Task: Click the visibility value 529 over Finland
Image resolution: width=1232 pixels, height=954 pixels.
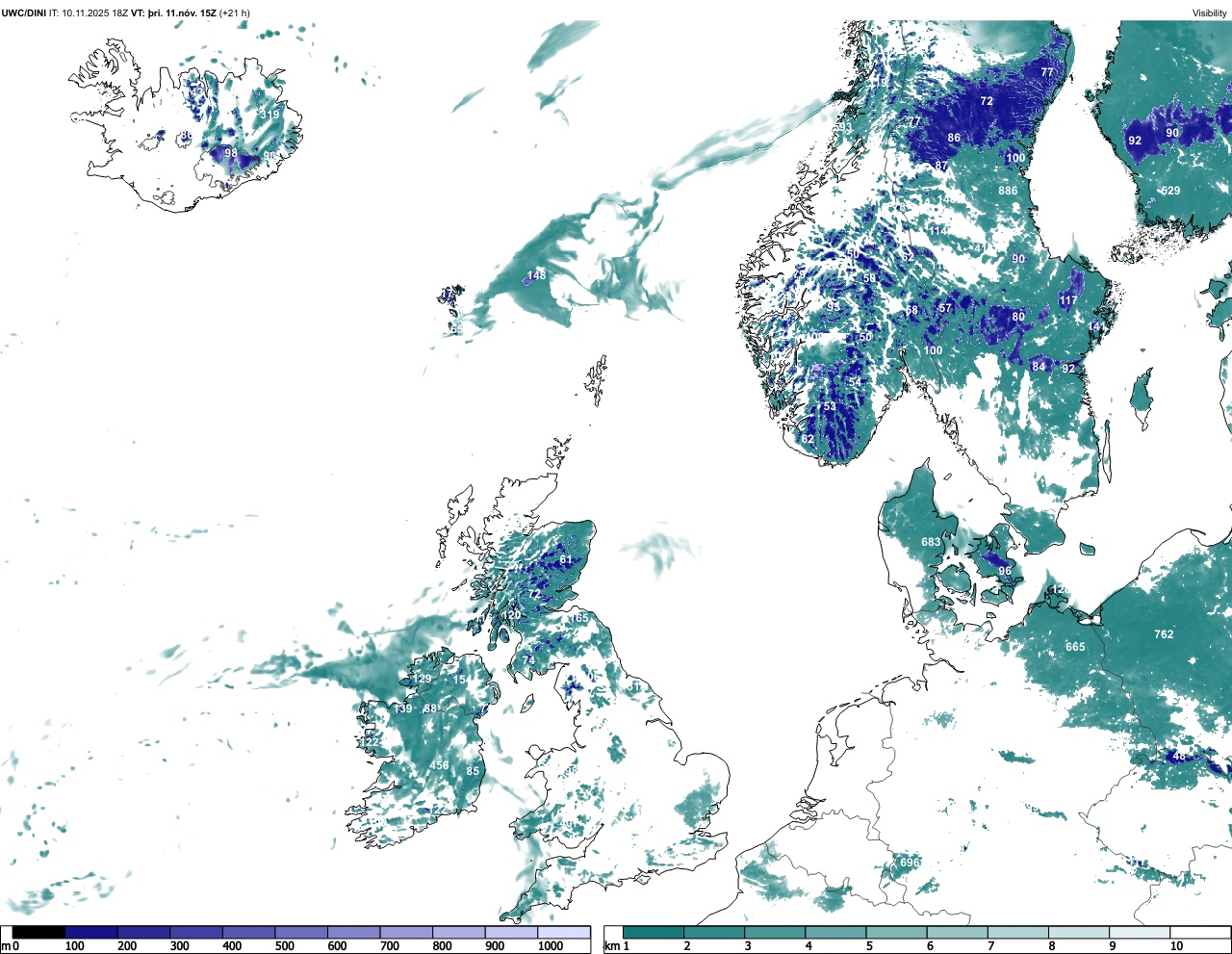Action: point(1170,191)
